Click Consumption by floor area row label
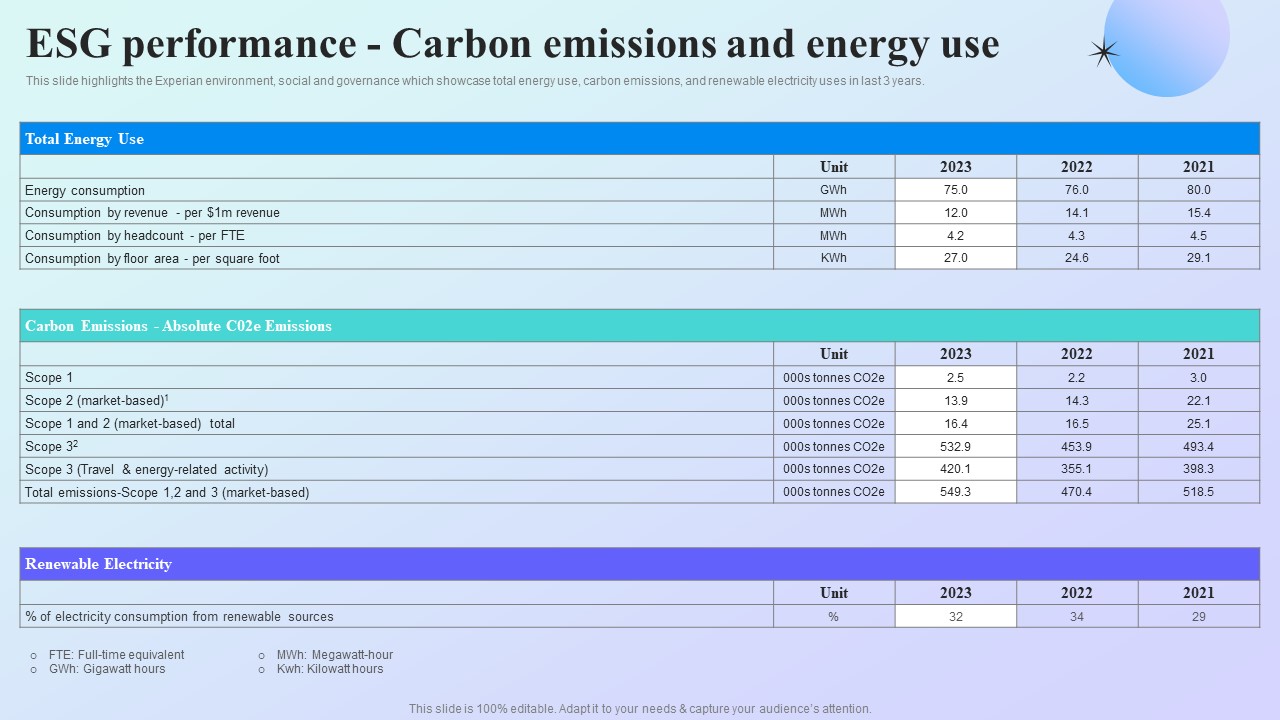Viewport: 1280px width, 720px height. click(152, 259)
